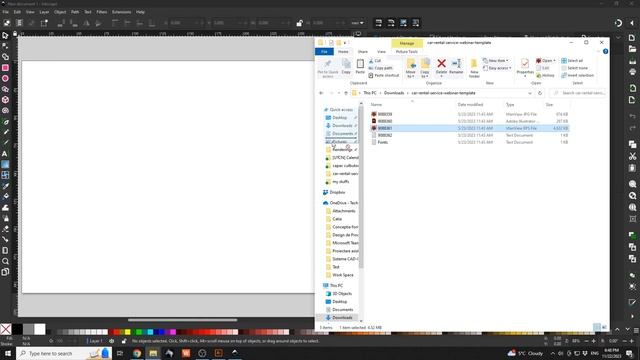
Task: Click File Explorer icon in the taskbar
Action: coord(153,353)
